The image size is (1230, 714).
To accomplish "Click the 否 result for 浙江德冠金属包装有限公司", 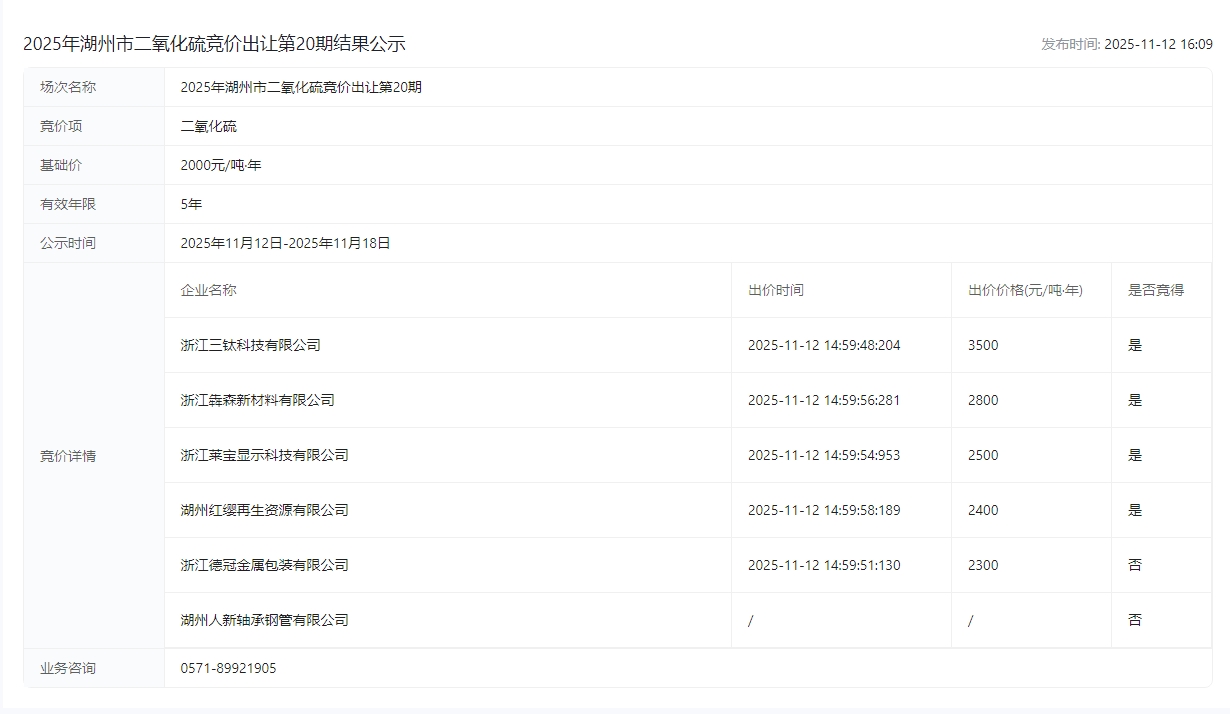I will pos(1135,565).
